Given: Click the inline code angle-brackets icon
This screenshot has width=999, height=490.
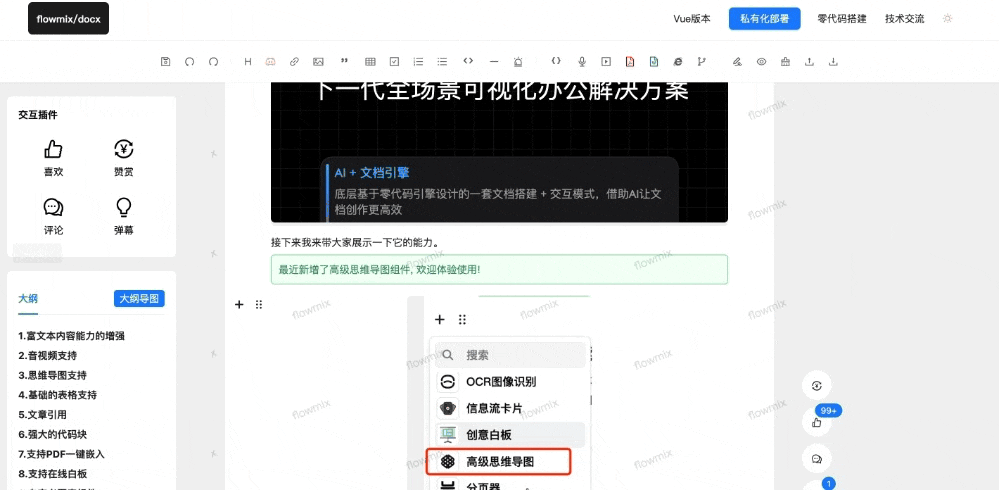Looking at the screenshot, I should pyautogui.click(x=468, y=61).
